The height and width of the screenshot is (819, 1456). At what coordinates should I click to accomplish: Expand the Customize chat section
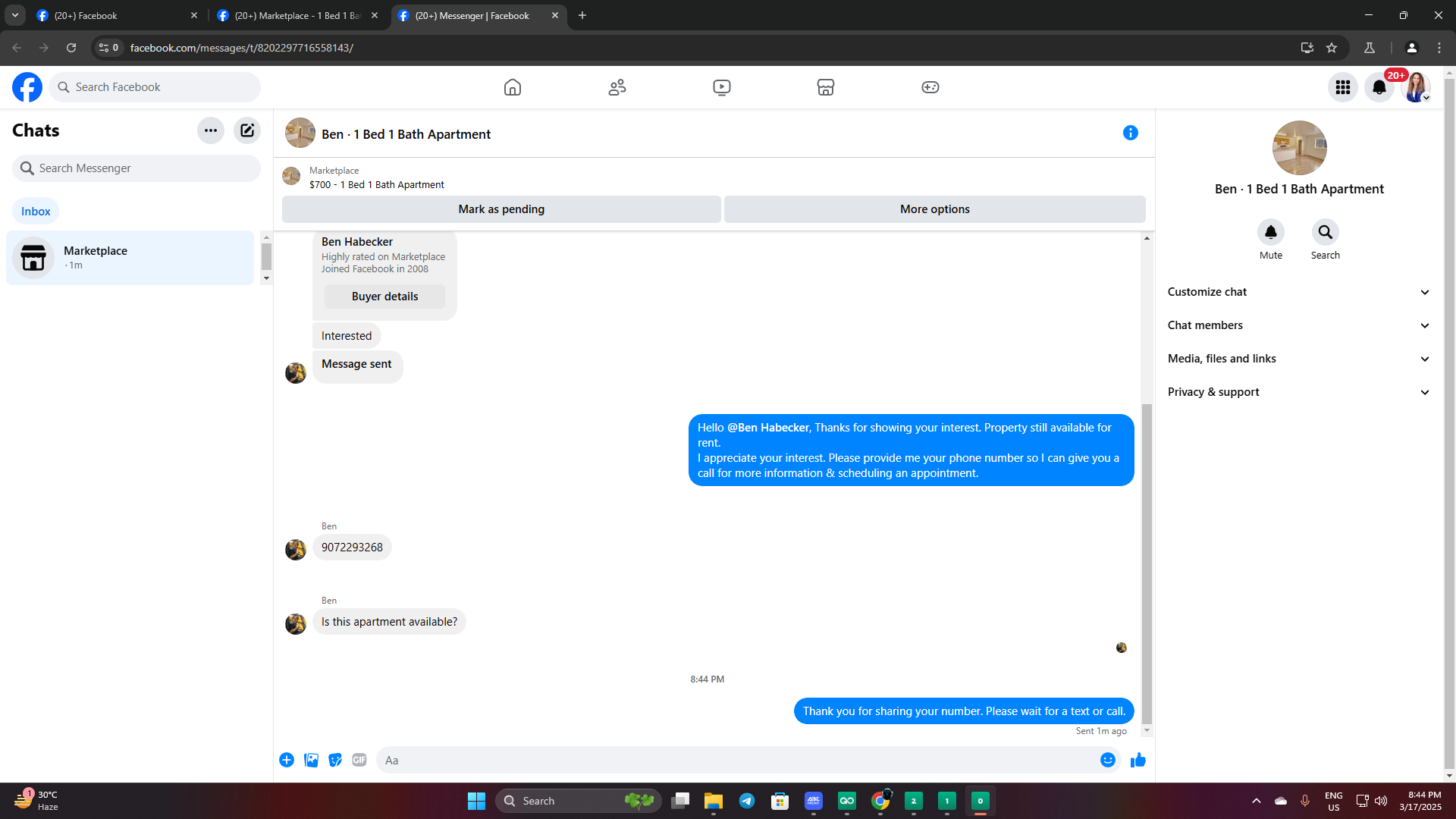pyautogui.click(x=1299, y=292)
